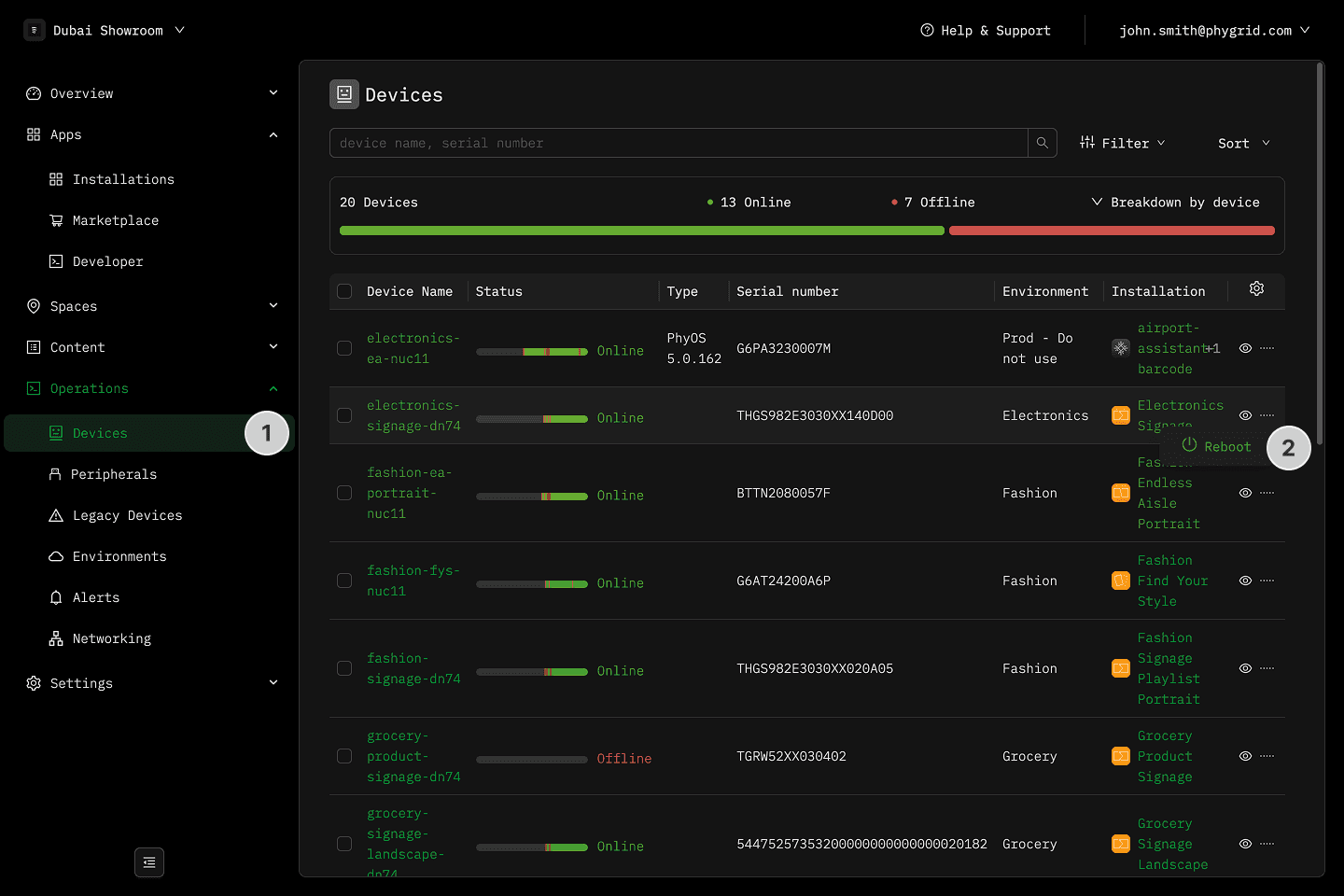Click the Networking icon in sidebar

56,638
